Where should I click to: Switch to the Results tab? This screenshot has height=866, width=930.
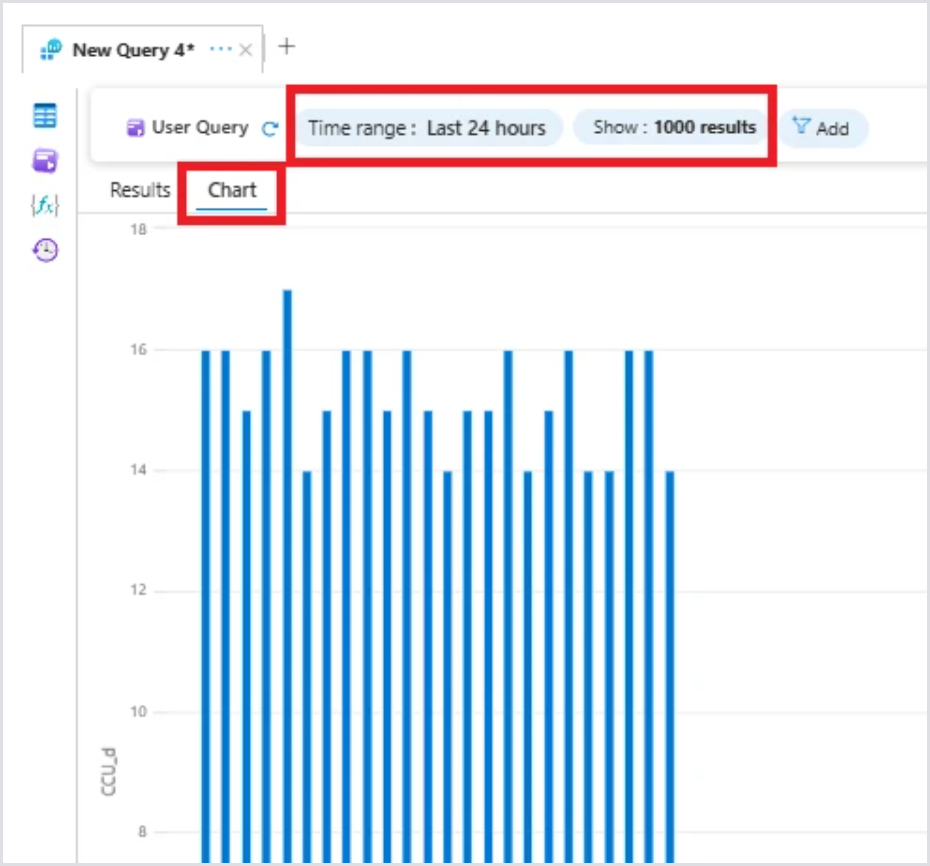click(140, 190)
